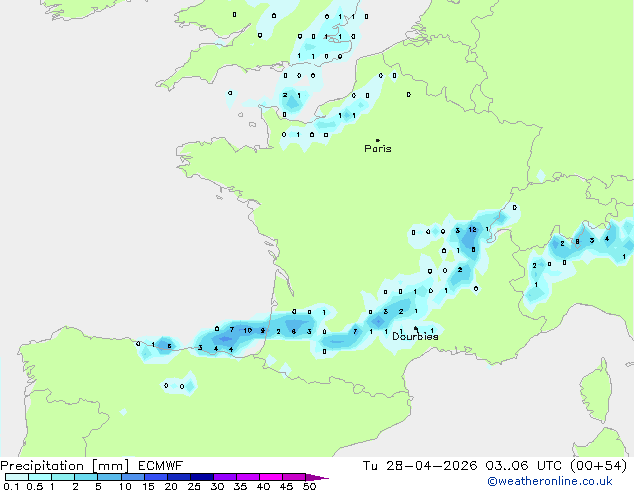634x490 pixels.
Task: Pick legend swatch between 0.5 and 1
Action: point(40,477)
